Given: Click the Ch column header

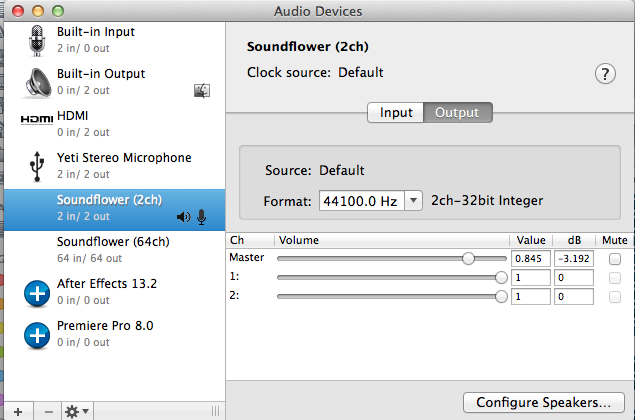Looking at the screenshot, I should 250,240.
